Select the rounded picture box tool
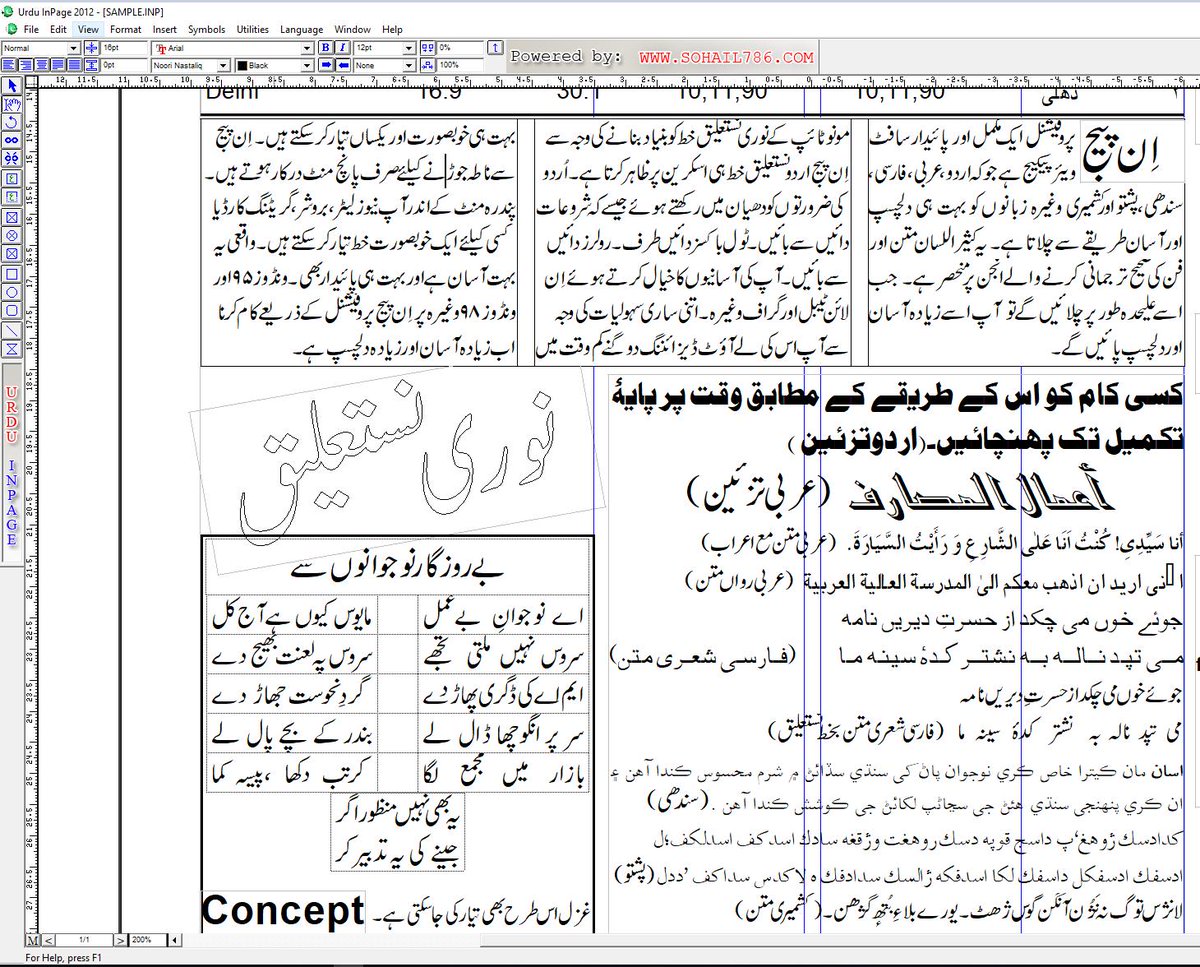 click(x=12, y=254)
